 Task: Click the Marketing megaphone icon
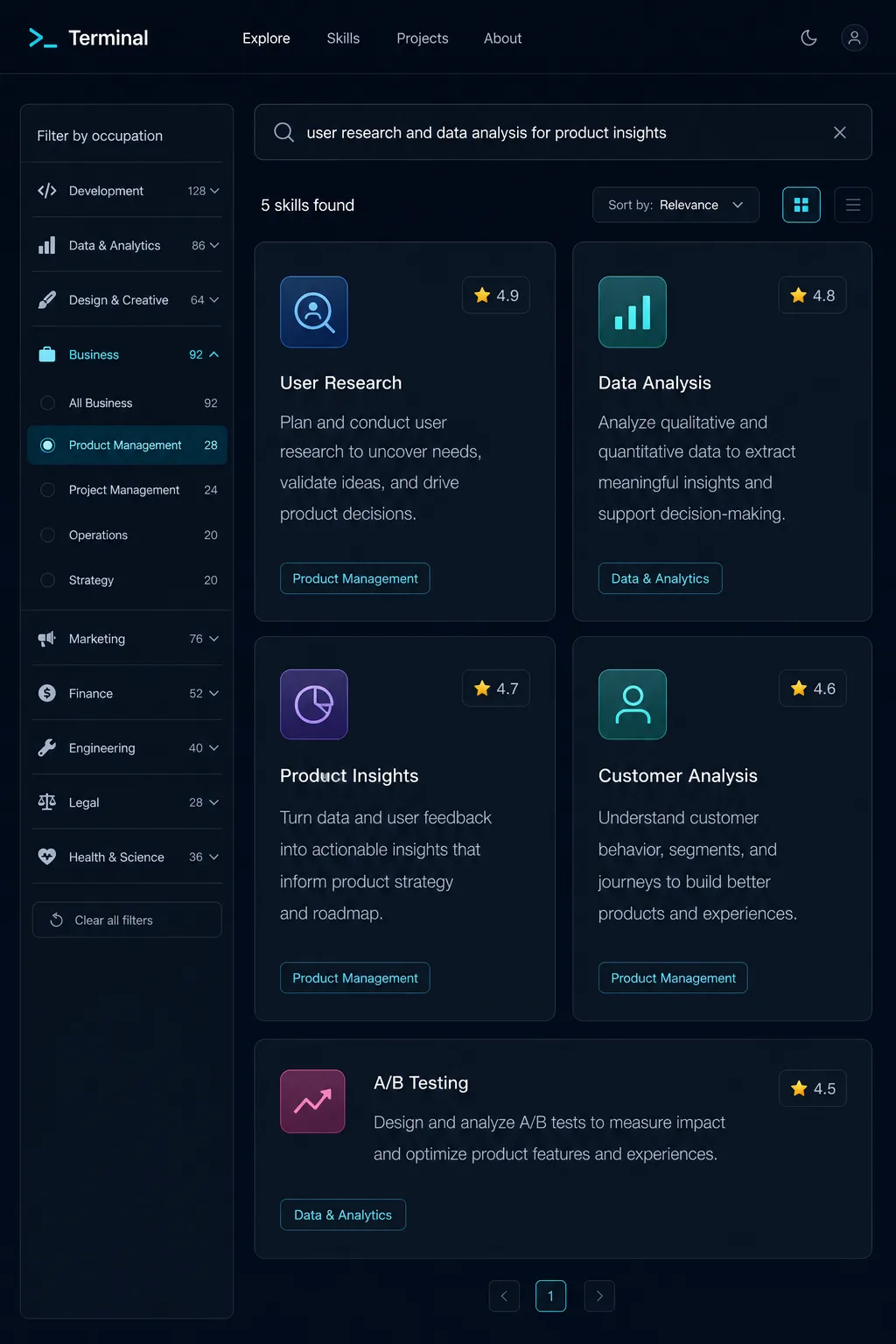click(47, 639)
